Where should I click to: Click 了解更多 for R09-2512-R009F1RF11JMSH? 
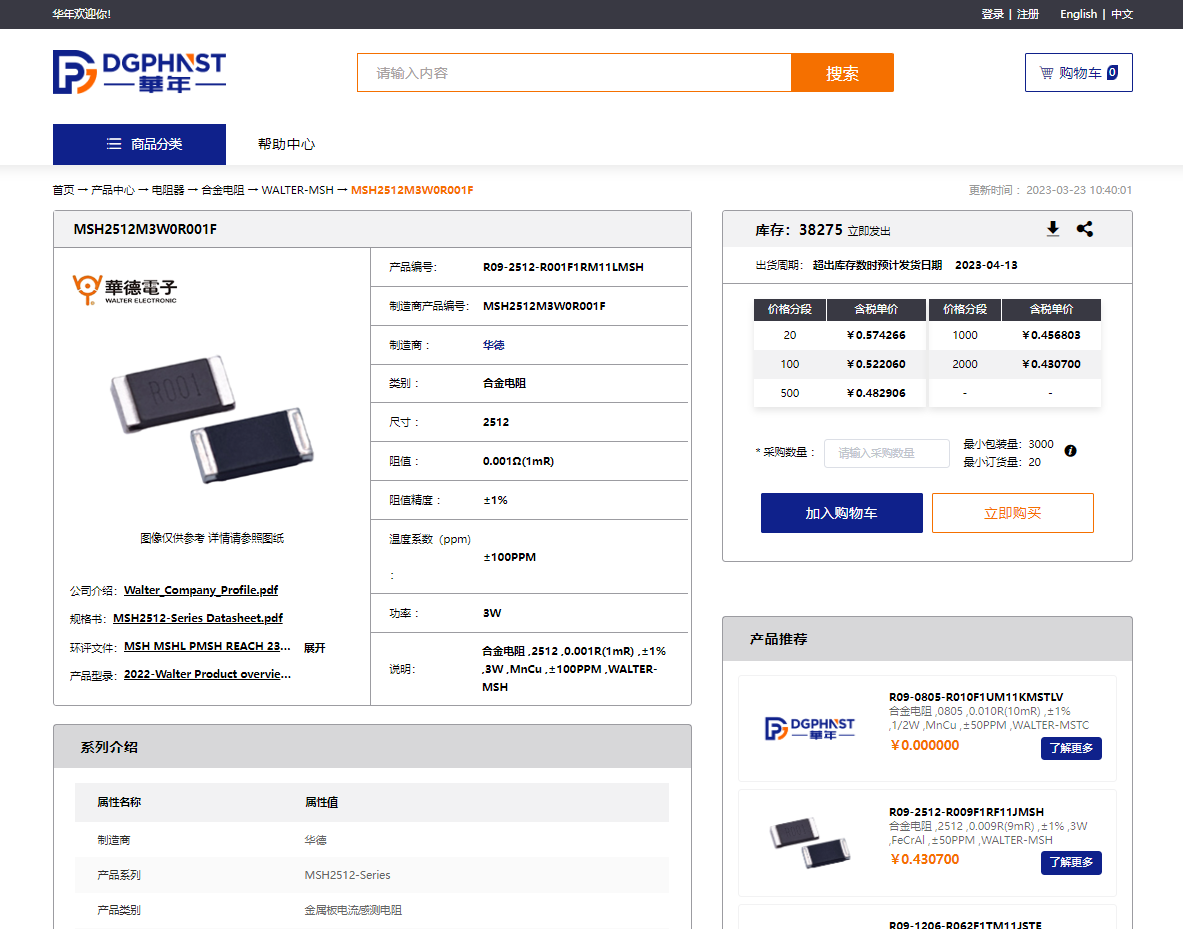1071,863
